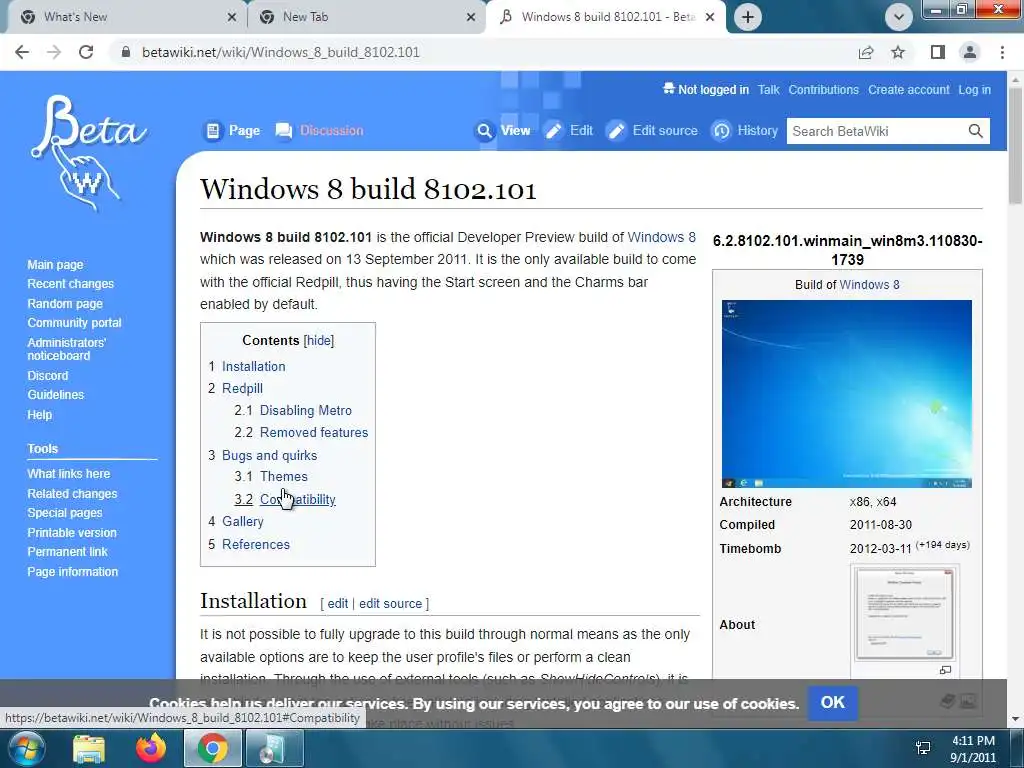Jump to Removed features in contents
This screenshot has width=1024, height=768.
314,432
